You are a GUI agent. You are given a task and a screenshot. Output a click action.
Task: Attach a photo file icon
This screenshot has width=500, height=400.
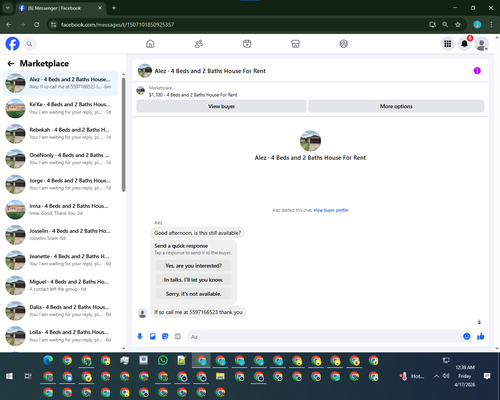[153, 336]
